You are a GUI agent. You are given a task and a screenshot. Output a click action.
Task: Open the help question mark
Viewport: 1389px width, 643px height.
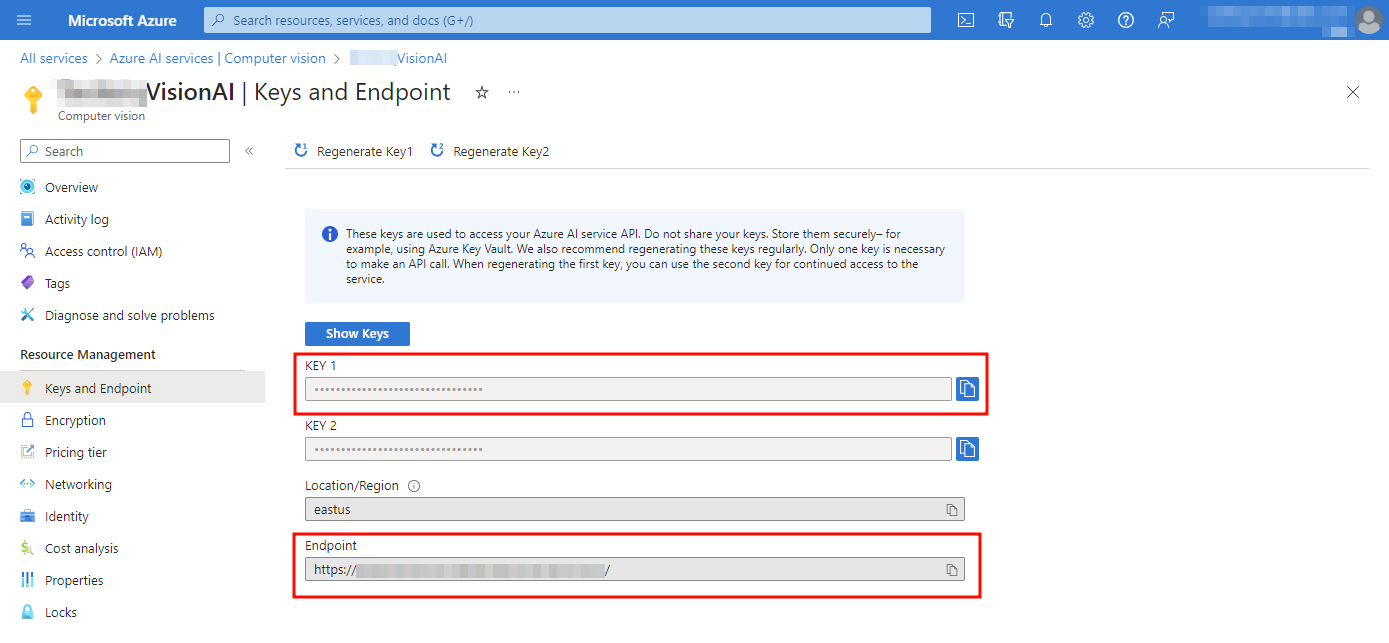click(1126, 20)
